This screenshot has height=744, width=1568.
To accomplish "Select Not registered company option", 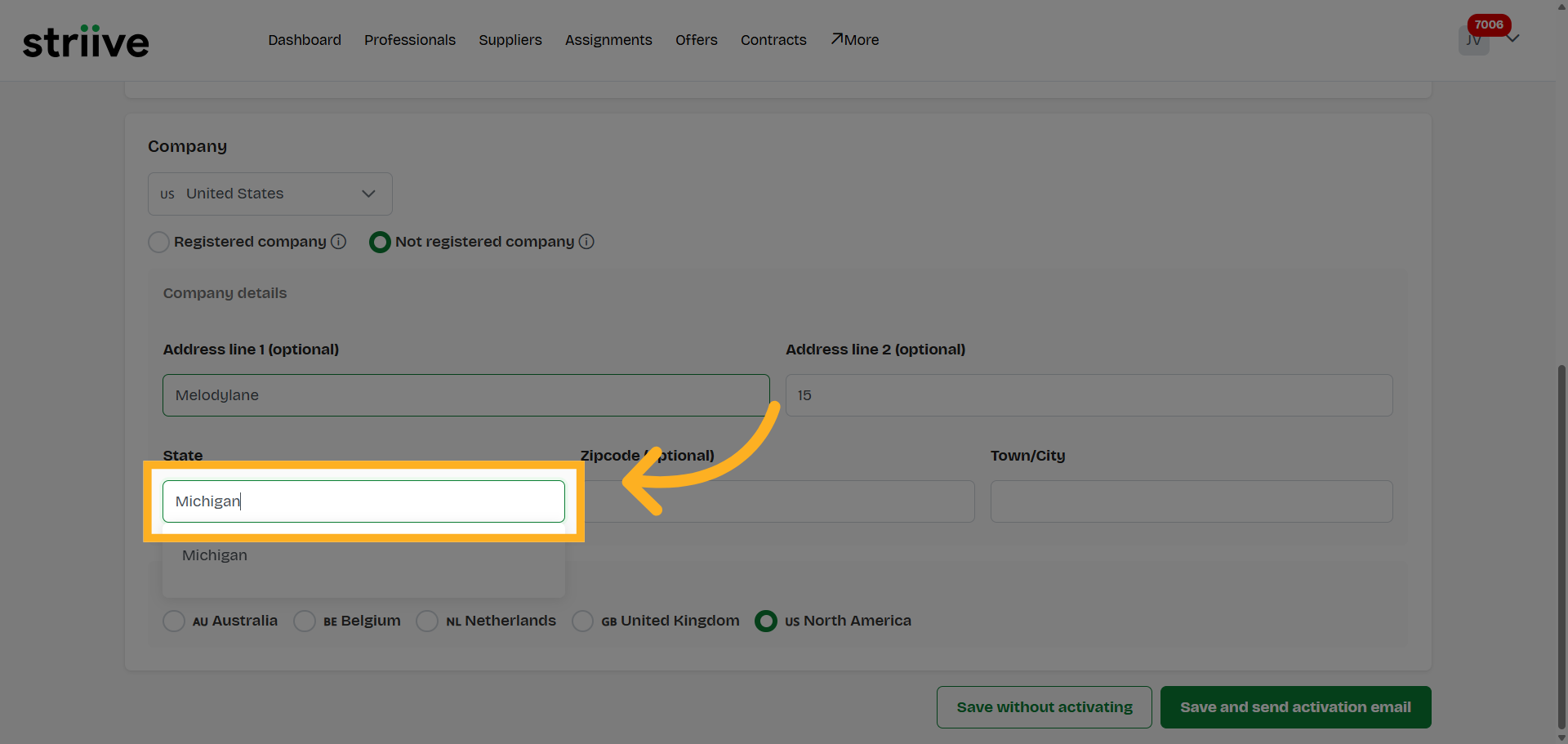I will pyautogui.click(x=380, y=243).
